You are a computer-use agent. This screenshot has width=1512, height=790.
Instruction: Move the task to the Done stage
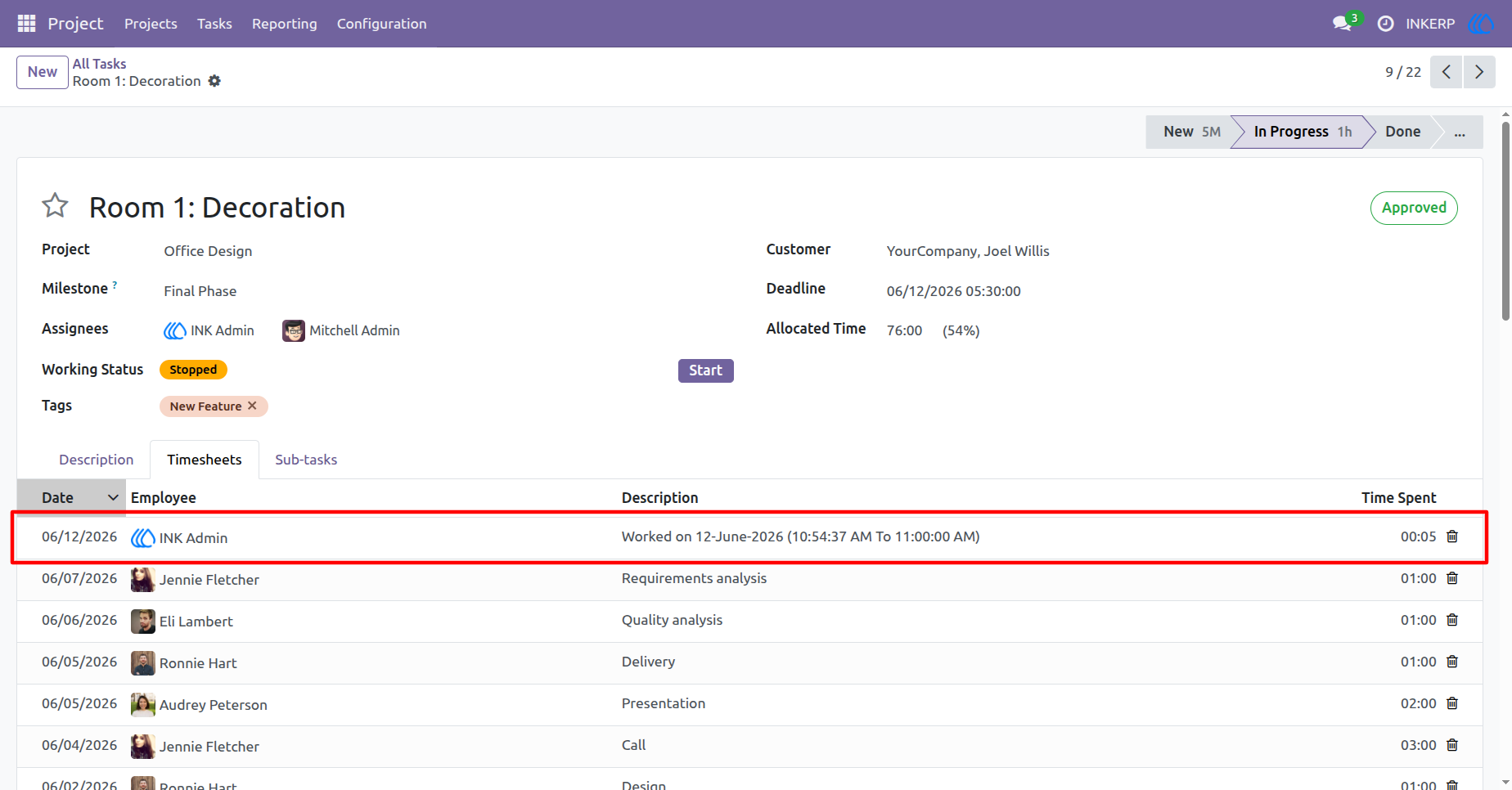coord(1402,132)
